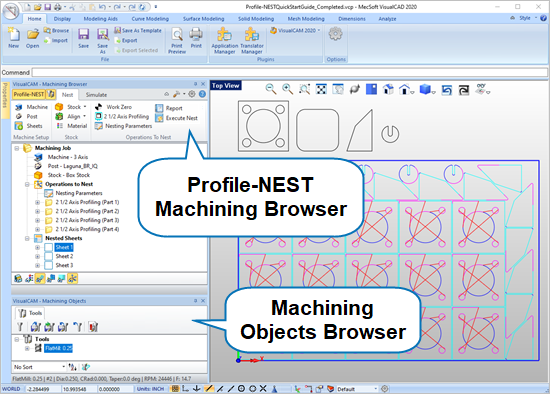Toggle grid snap in status bar
Image resolution: width=550 pixels, height=394 pixels.
click(174, 389)
